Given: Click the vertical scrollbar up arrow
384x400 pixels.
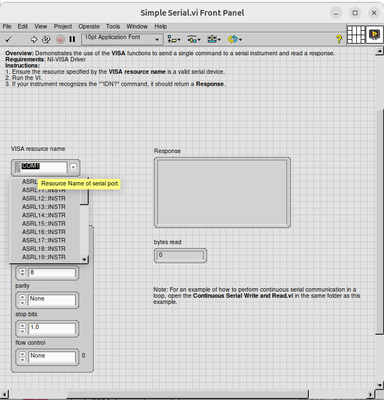Looking at the screenshot, I should pyautogui.click(x=379, y=52).
